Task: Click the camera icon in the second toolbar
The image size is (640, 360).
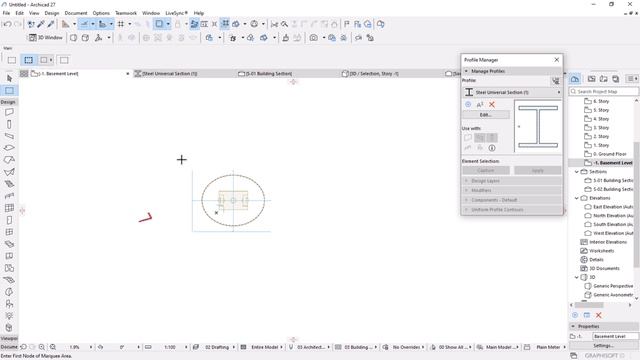Action: point(313,38)
